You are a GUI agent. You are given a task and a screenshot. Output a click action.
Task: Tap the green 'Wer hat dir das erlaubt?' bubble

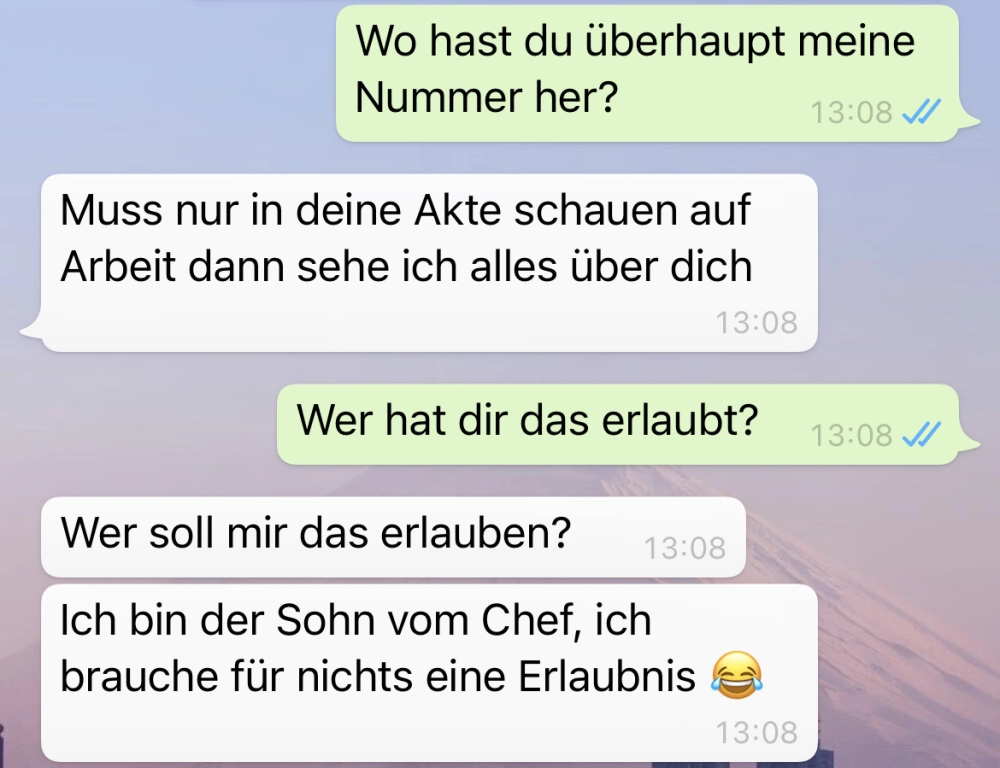coord(618,424)
